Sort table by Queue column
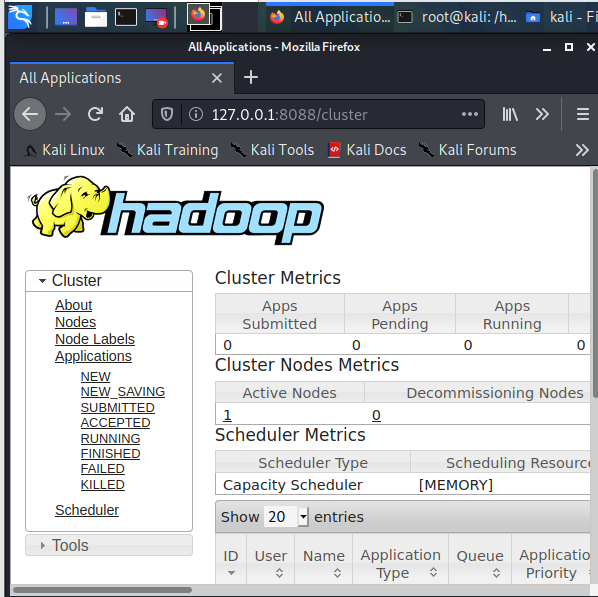This screenshot has height=597, width=598. pos(480,559)
